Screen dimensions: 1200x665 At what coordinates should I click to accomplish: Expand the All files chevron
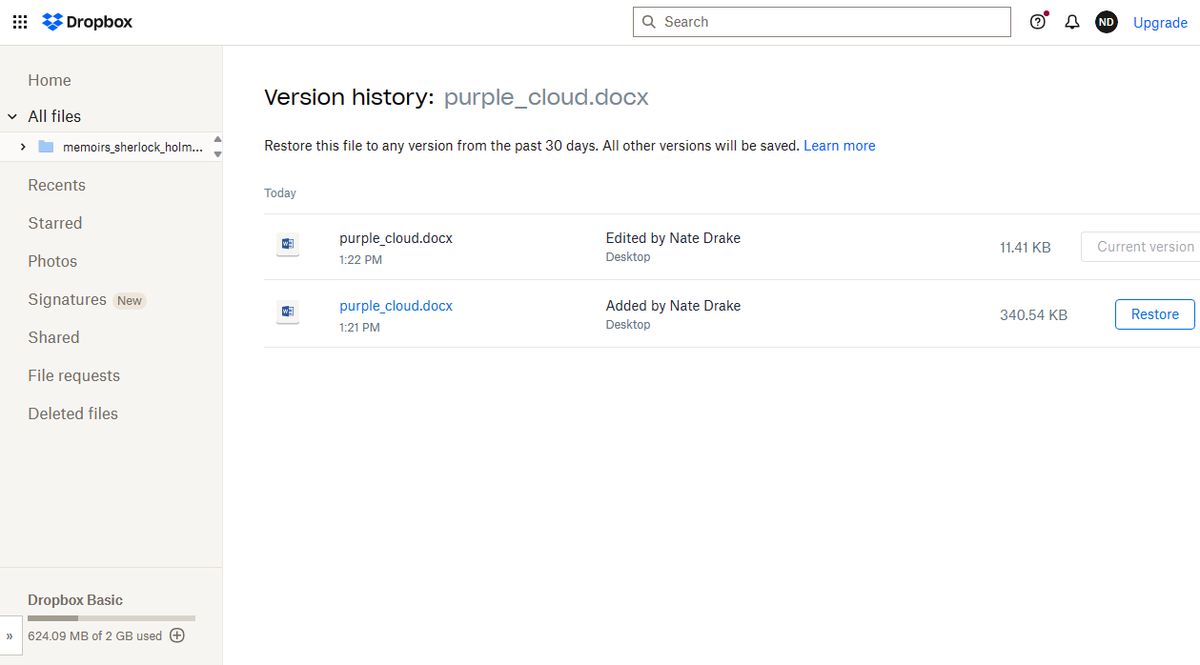tap(12, 116)
